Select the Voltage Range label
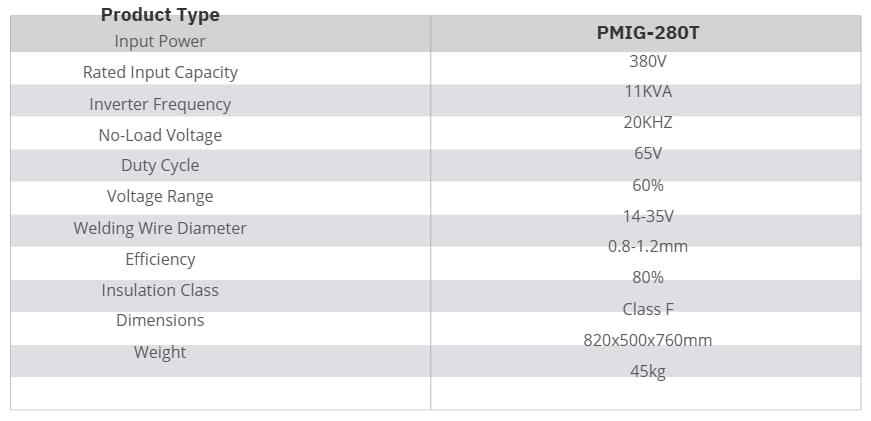 [160, 196]
